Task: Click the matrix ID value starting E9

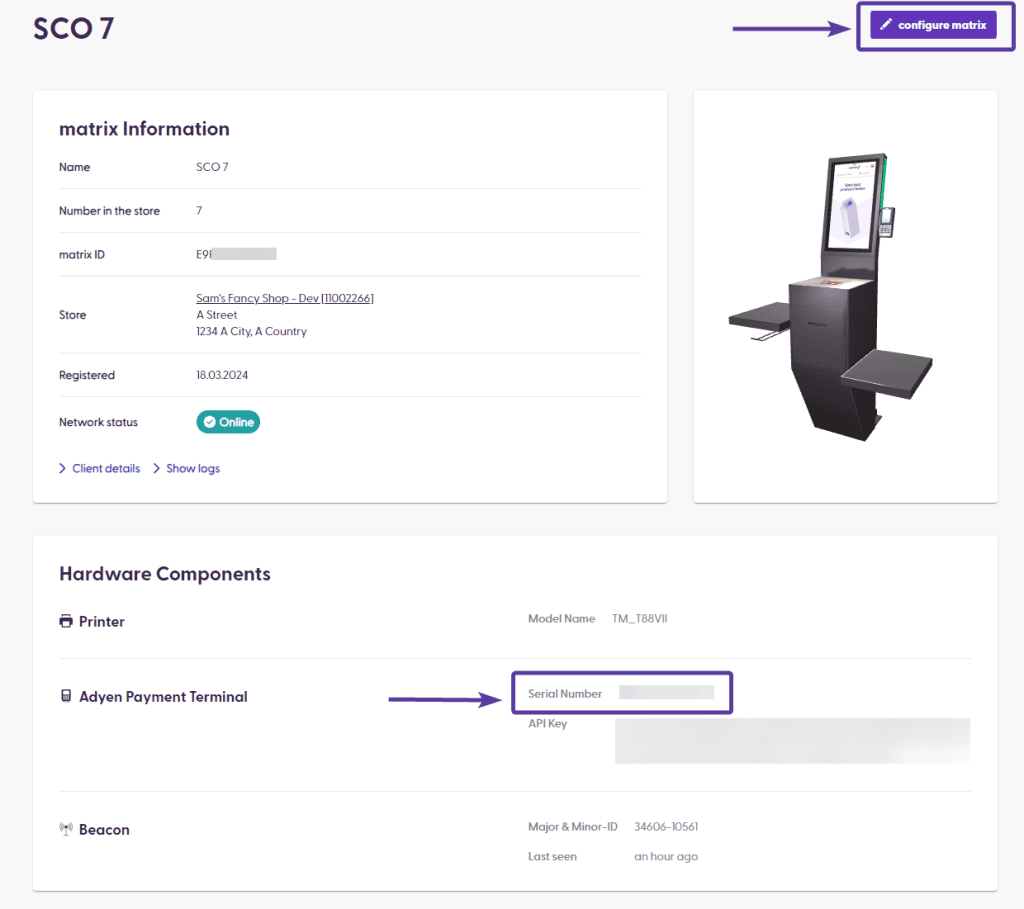Action: point(236,254)
